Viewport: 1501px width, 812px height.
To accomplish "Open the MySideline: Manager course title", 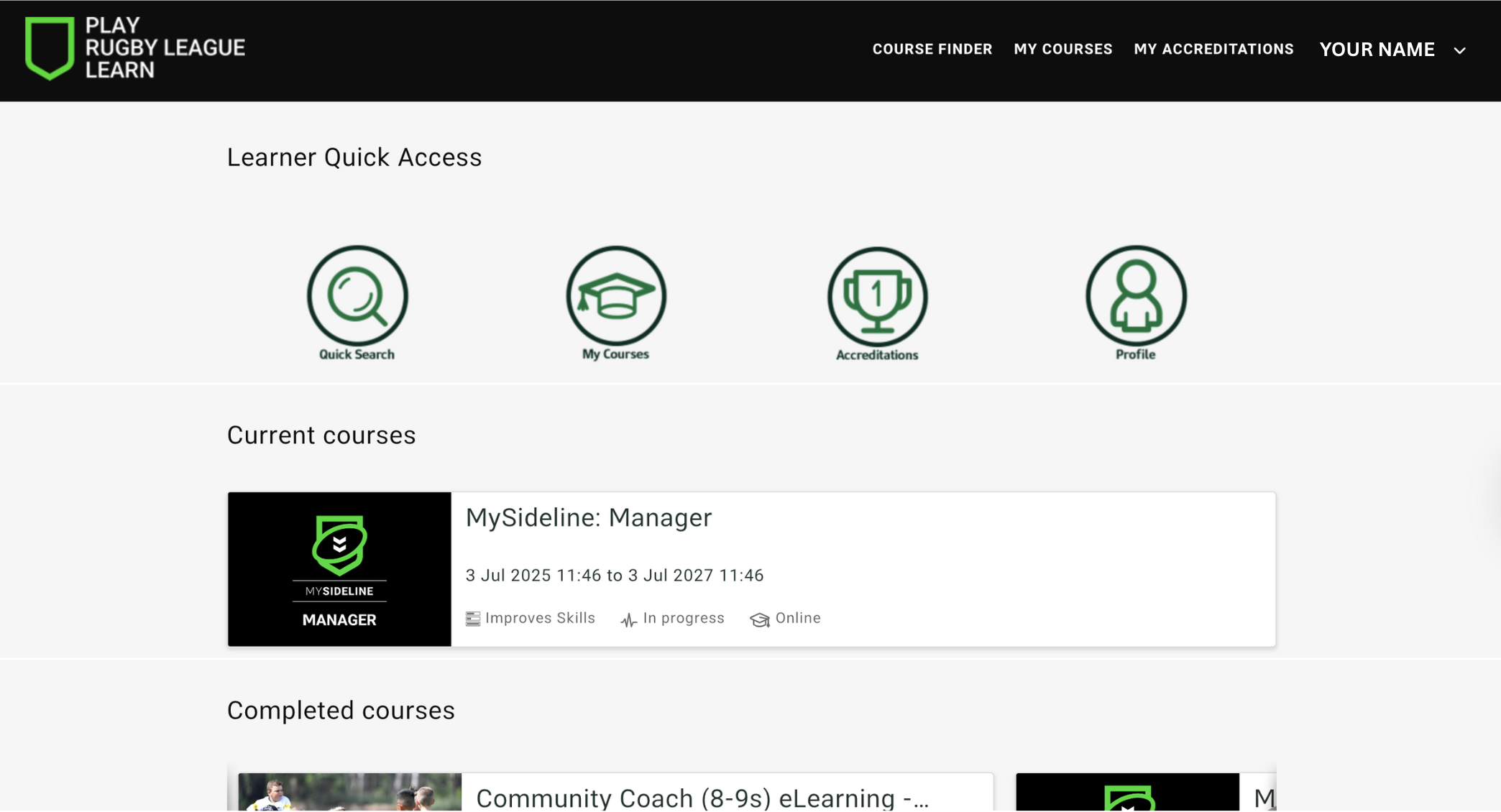I will pos(589,517).
